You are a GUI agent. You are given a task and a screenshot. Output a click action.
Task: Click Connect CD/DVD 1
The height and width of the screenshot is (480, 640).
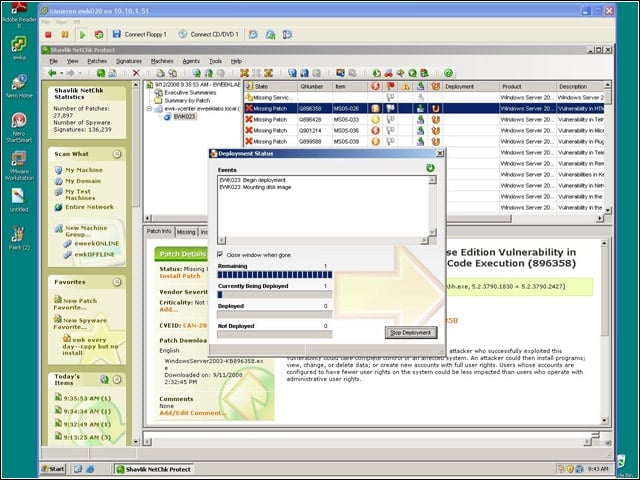click(209, 35)
